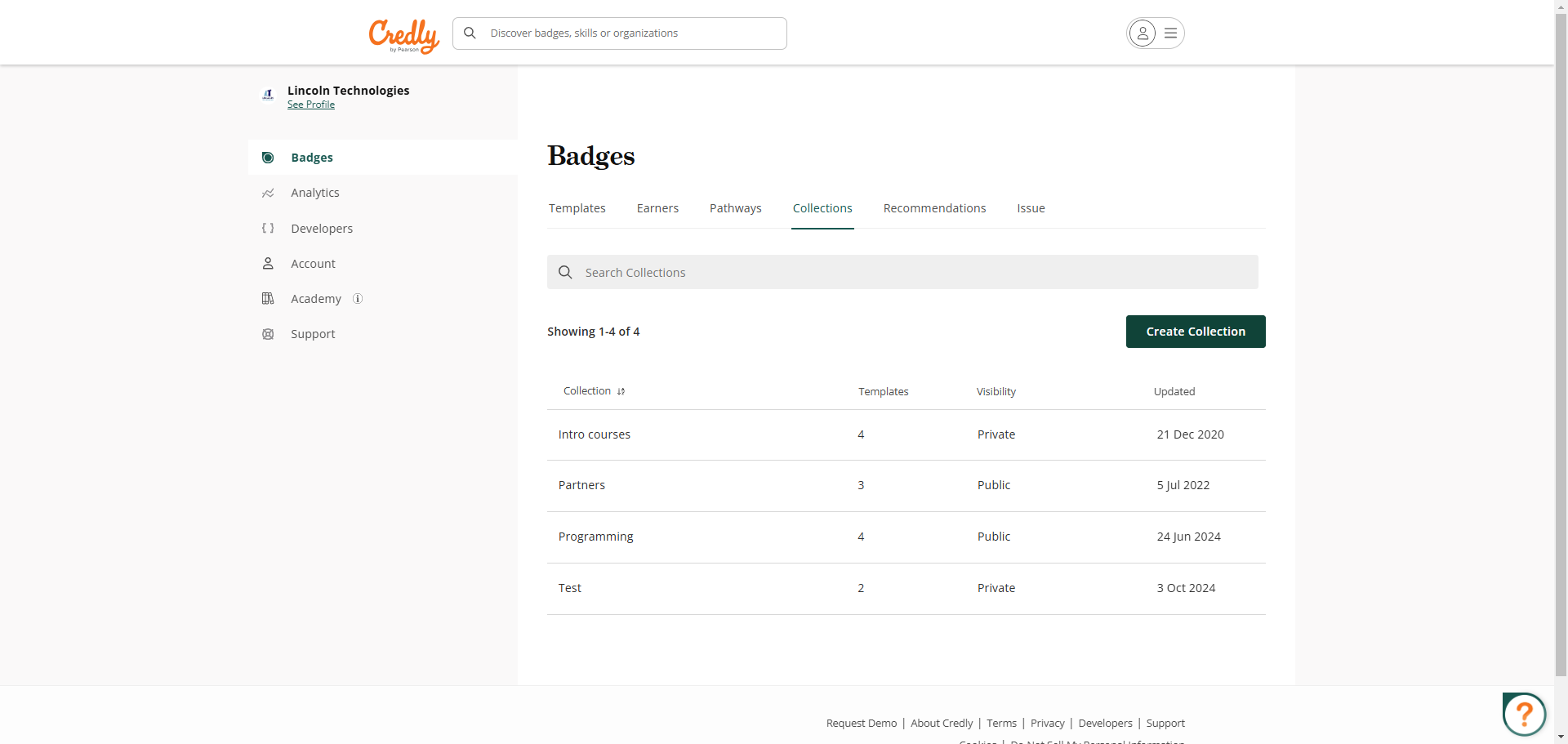This screenshot has width=1568, height=744.
Task: Click the Support lifebuoy icon
Action: pyautogui.click(x=268, y=334)
